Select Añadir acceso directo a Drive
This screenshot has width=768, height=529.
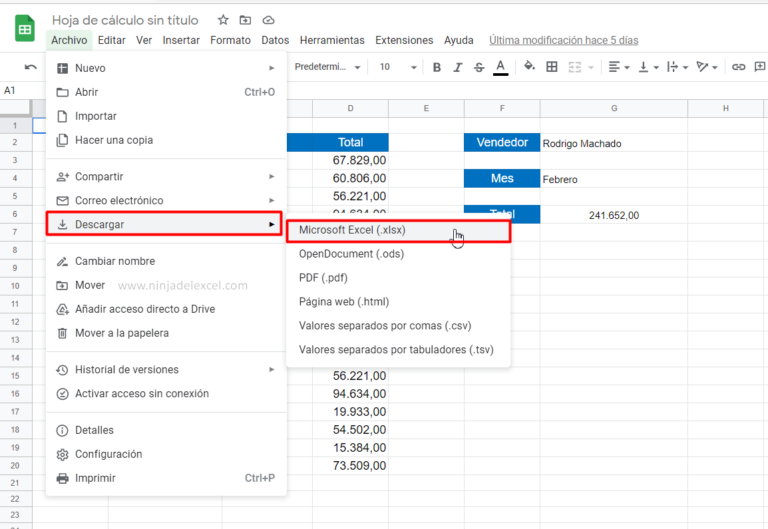point(166,309)
